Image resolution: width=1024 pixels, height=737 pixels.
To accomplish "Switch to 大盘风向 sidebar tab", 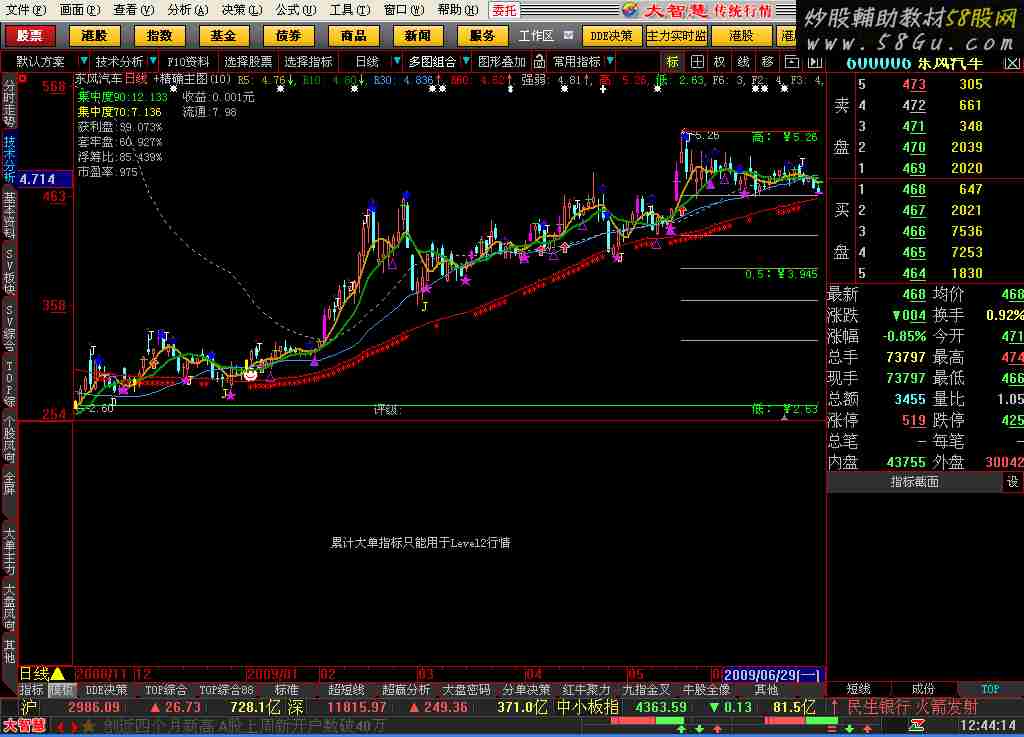I will pyautogui.click(x=9, y=607).
